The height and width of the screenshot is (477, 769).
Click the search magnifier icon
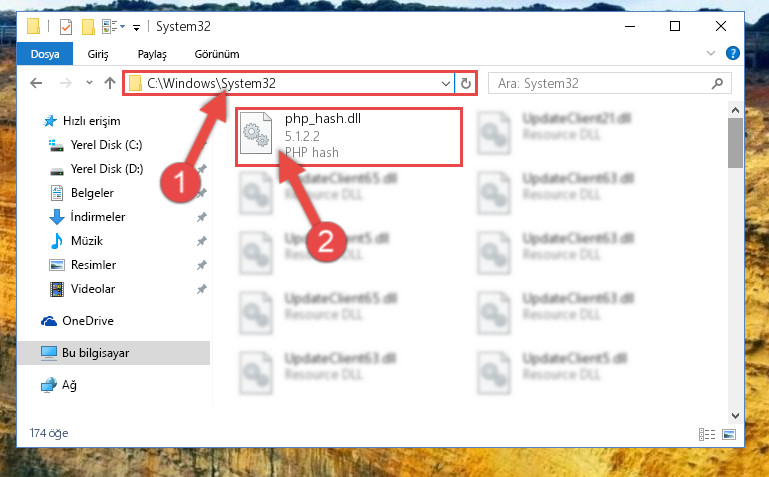pyautogui.click(x=717, y=84)
